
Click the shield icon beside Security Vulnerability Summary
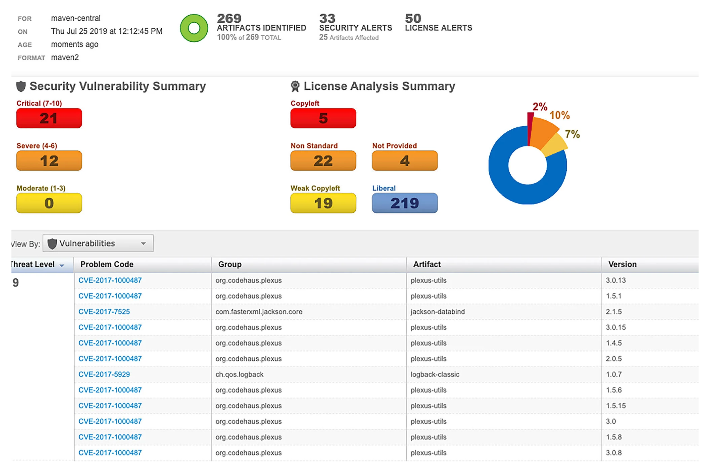(21, 87)
